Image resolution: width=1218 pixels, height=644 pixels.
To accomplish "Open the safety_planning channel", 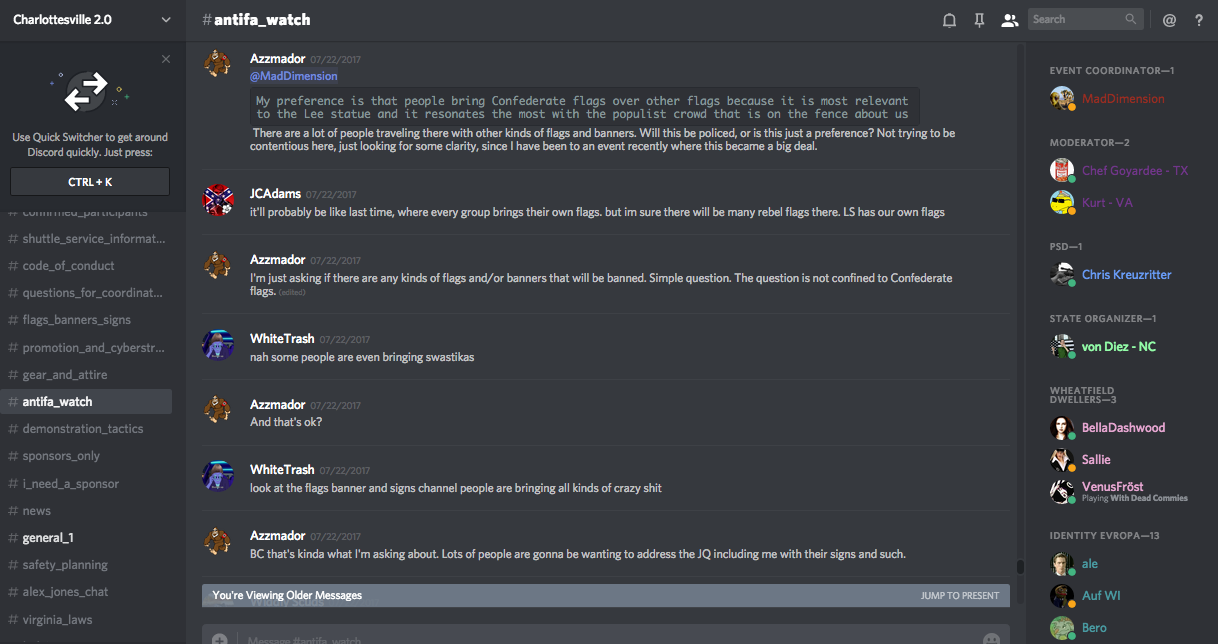I will coord(65,565).
